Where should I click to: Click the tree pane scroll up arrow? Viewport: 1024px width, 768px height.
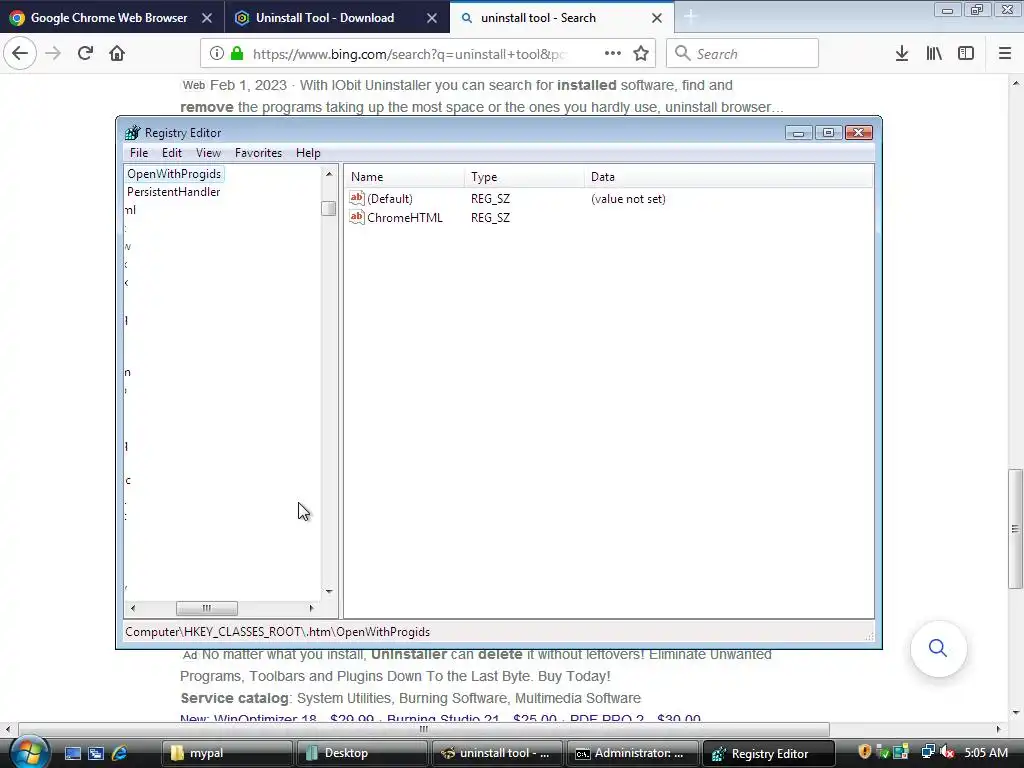[x=328, y=174]
